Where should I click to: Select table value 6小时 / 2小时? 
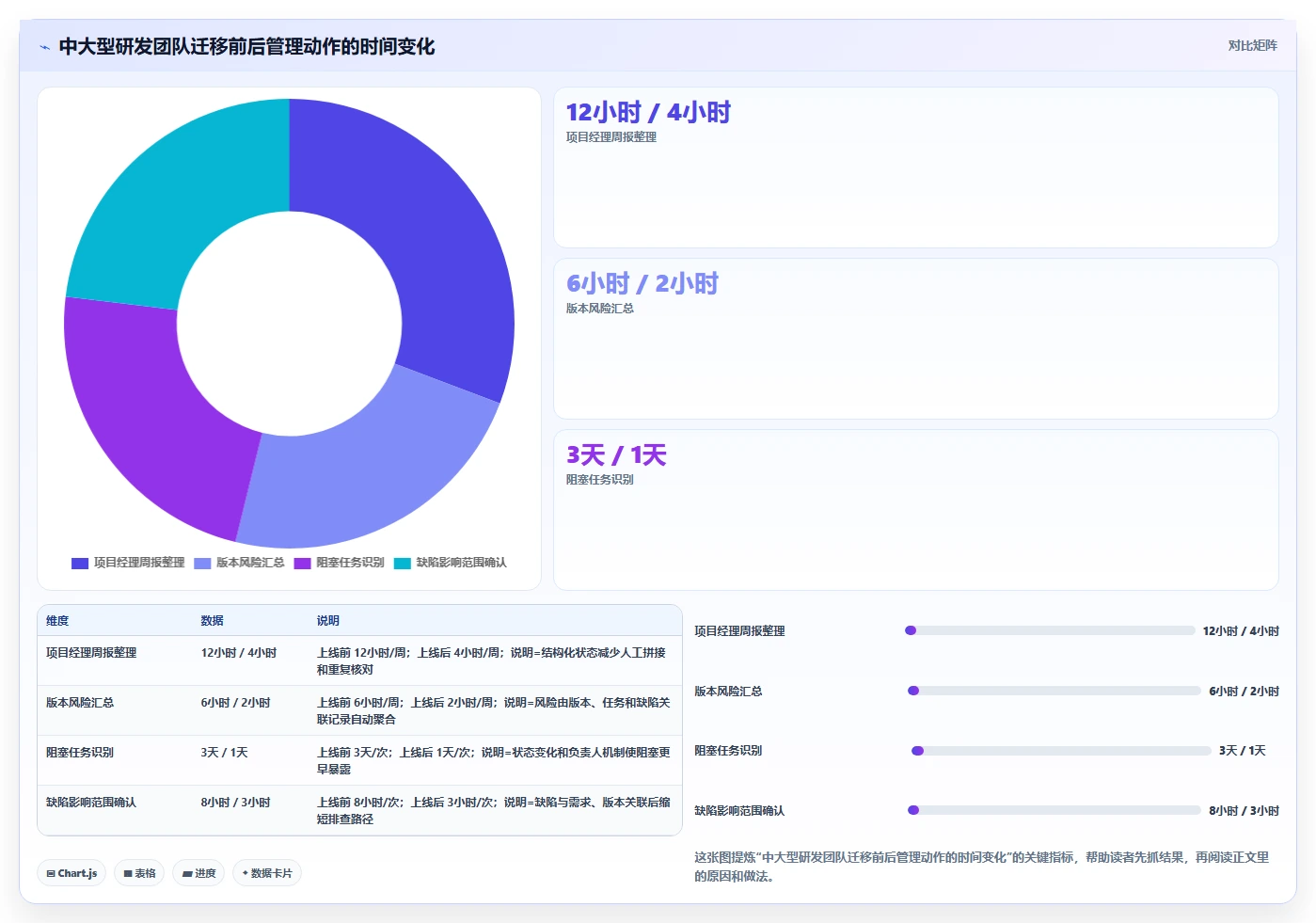[x=235, y=703]
